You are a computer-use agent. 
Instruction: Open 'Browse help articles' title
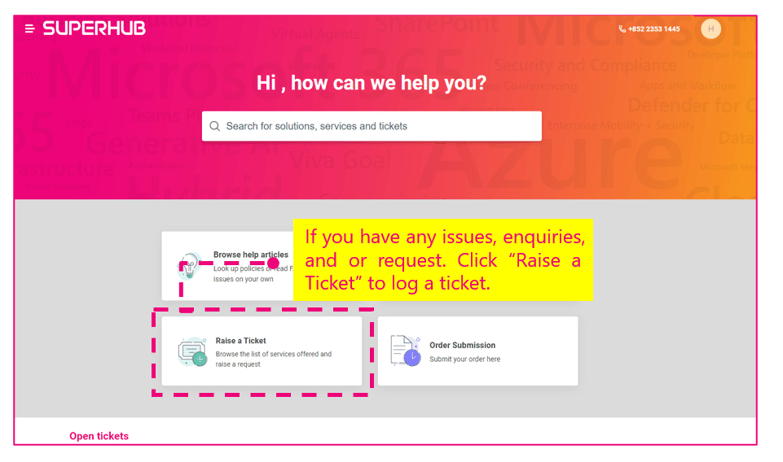click(251, 254)
